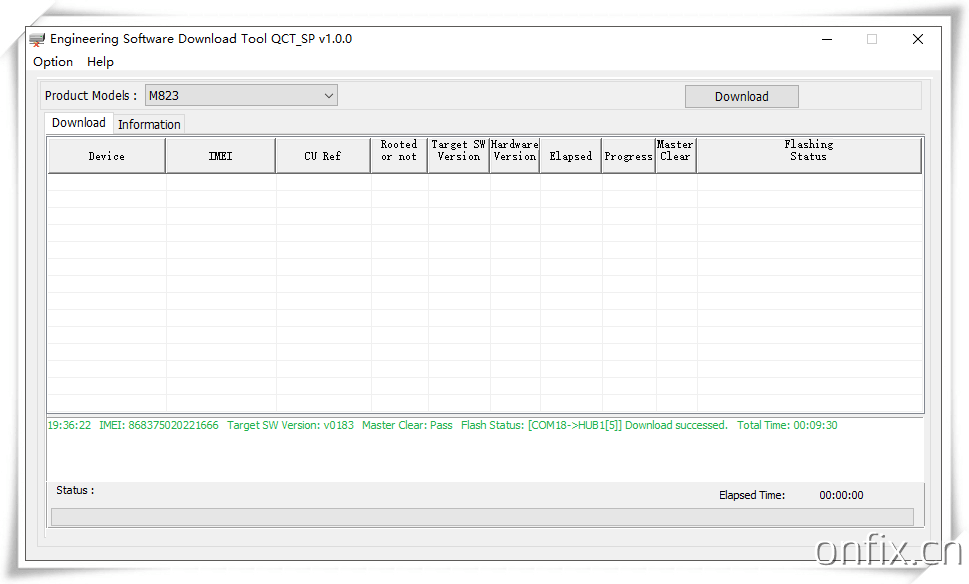
Task: Click the IMEI column header
Action: point(220,156)
